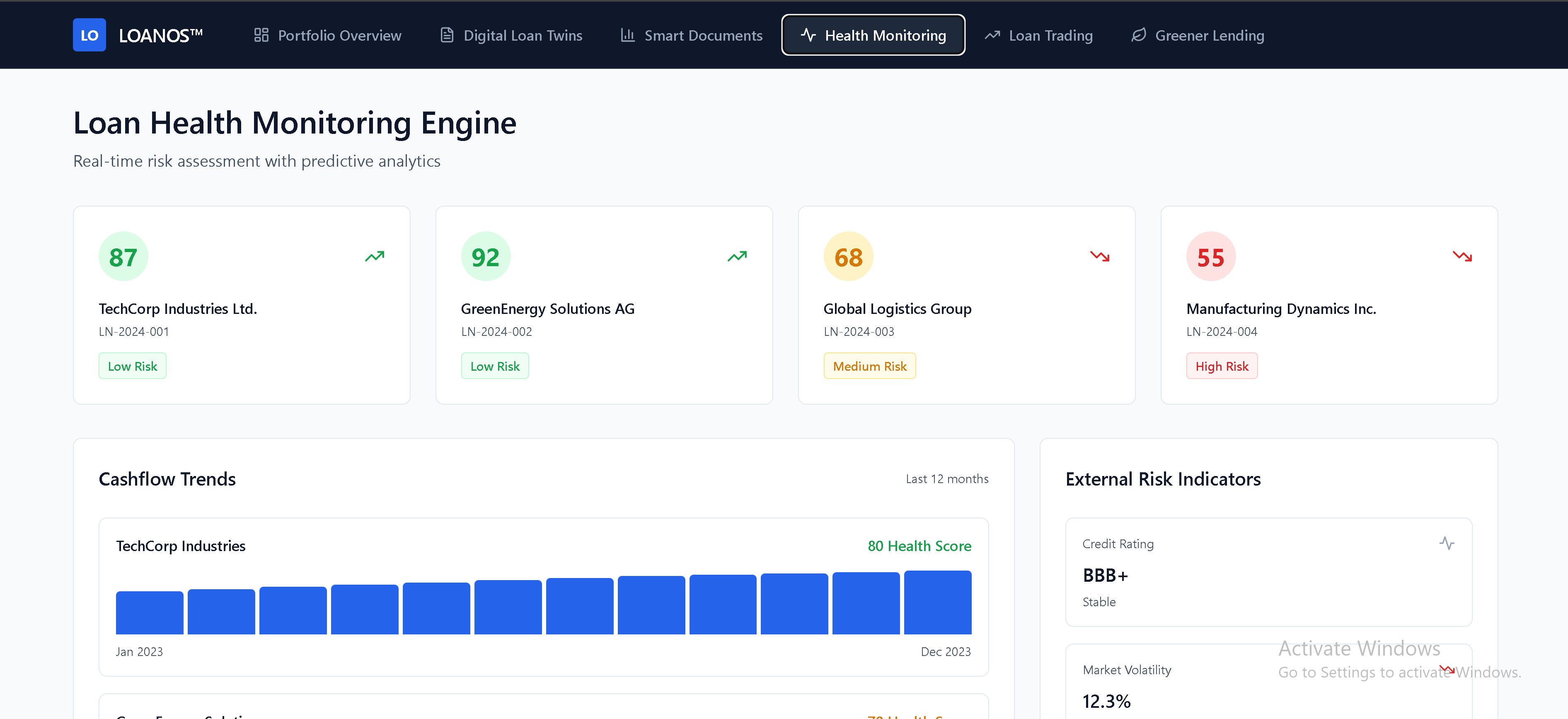Click TechCorp's green upward trend arrow
The image size is (1568, 719).
pos(374,257)
